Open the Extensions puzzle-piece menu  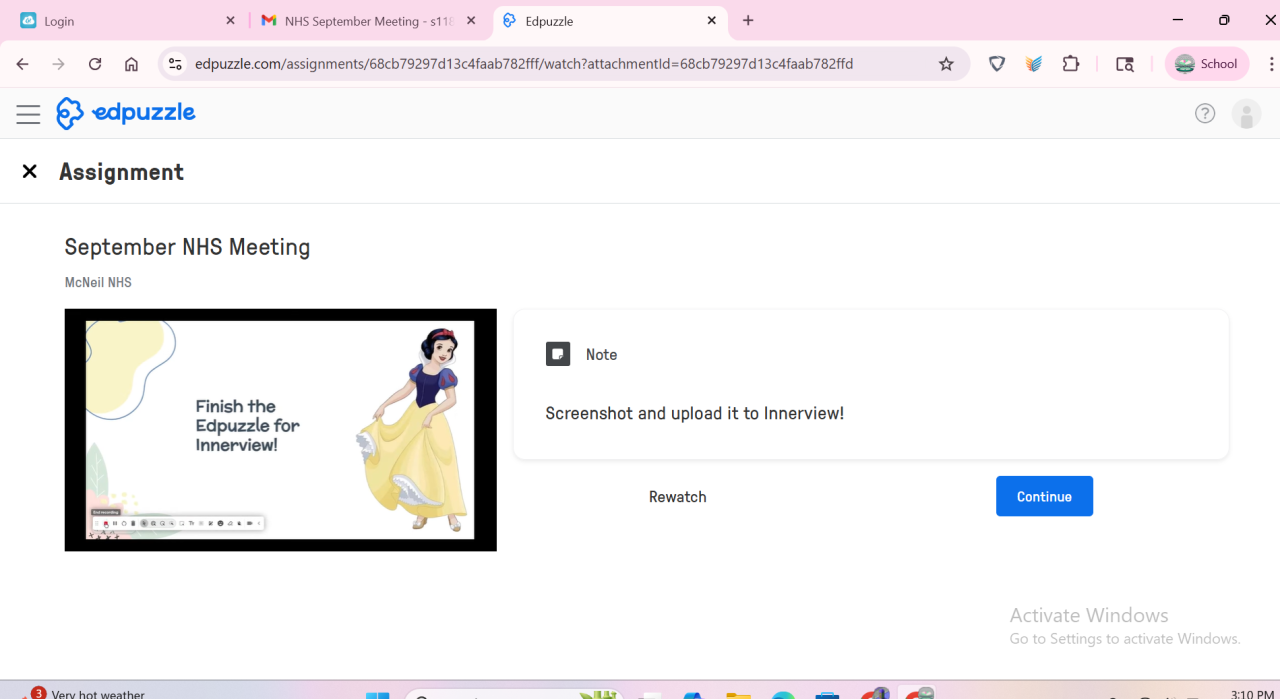click(1071, 64)
